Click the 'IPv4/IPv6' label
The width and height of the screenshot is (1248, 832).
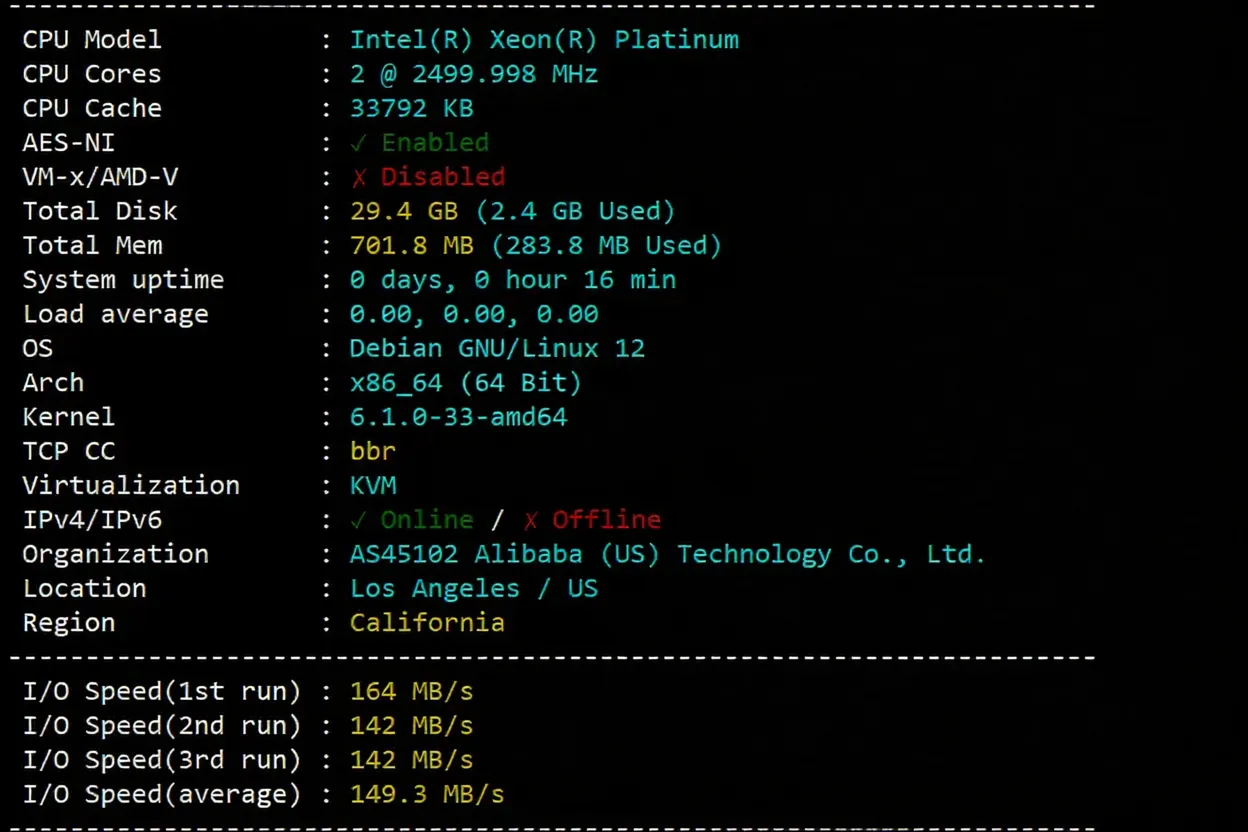92,520
